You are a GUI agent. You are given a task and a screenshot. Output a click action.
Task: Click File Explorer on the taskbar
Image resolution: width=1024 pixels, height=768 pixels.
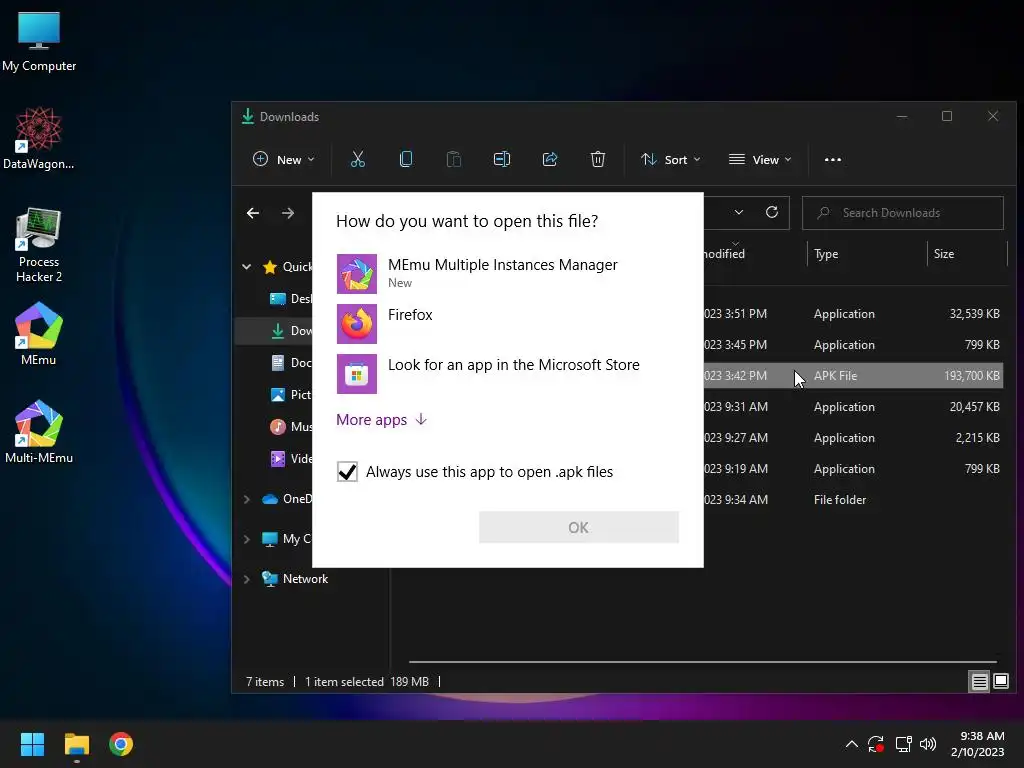(x=76, y=744)
